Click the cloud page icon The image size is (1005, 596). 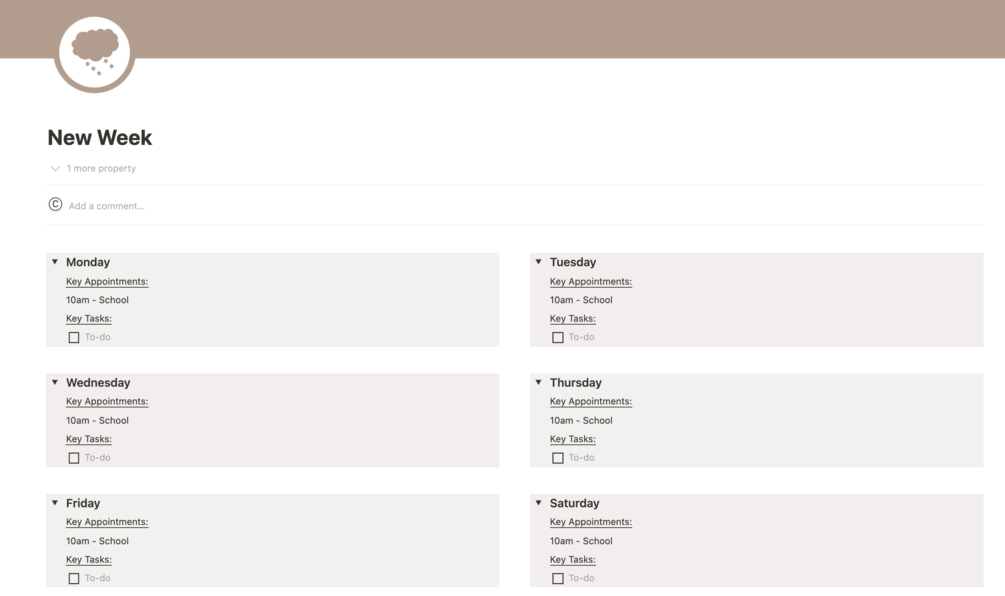(95, 54)
